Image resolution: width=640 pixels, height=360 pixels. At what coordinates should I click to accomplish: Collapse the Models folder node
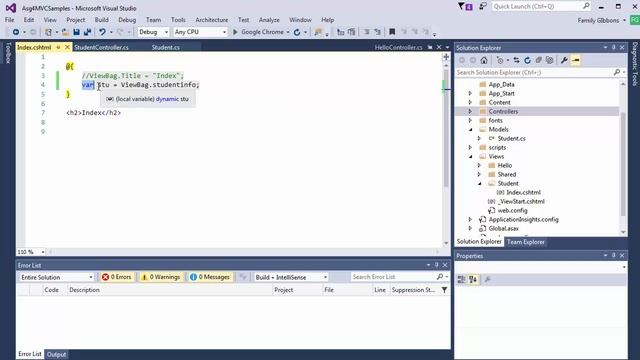[471, 129]
